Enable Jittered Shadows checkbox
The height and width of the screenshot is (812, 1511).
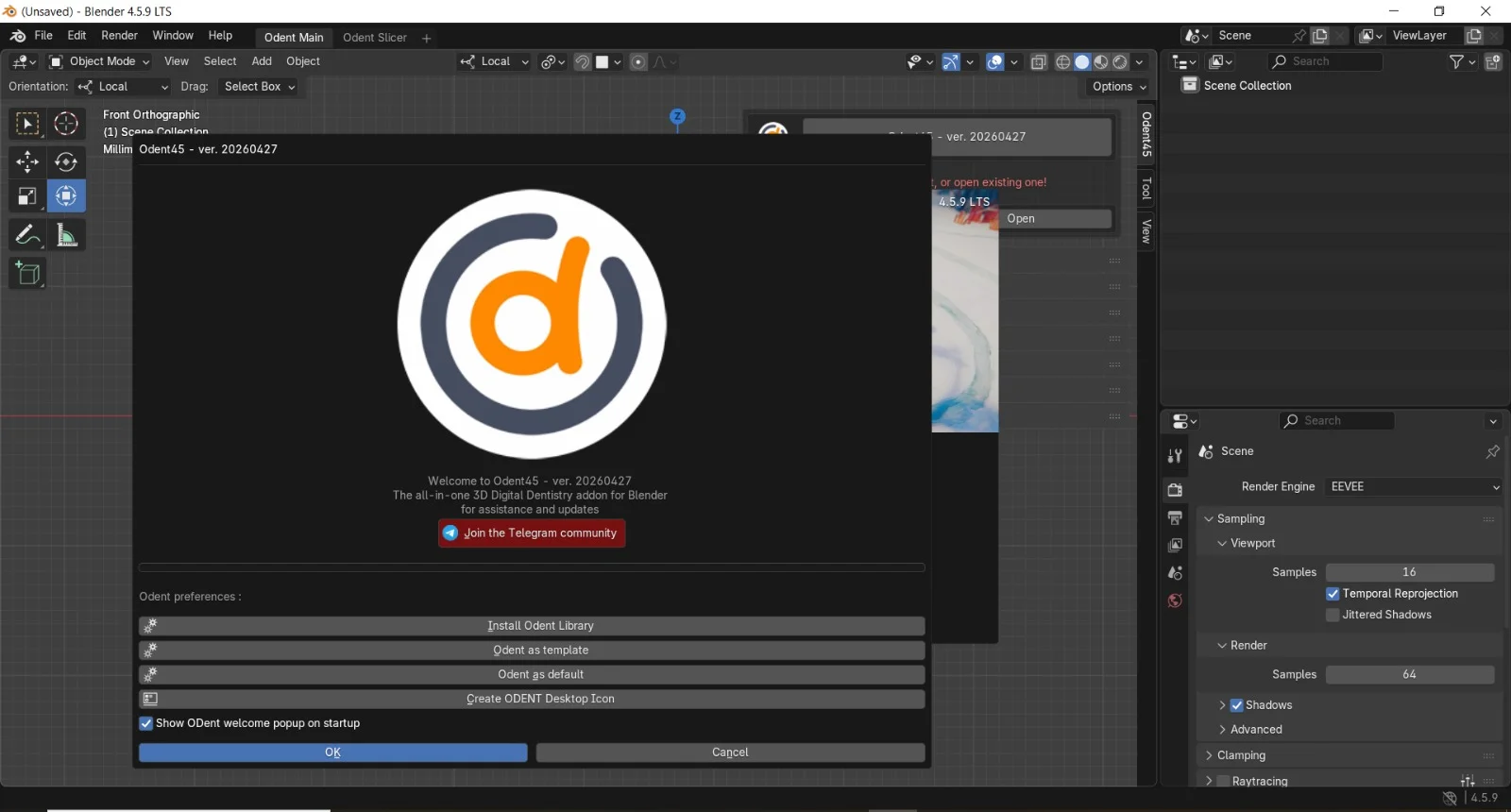[x=1333, y=615]
